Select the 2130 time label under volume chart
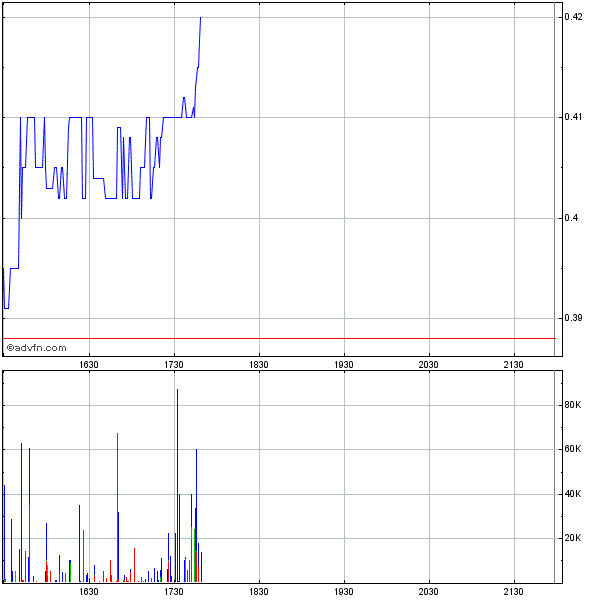Image resolution: width=600 pixels, height=600 pixels. tap(514, 591)
